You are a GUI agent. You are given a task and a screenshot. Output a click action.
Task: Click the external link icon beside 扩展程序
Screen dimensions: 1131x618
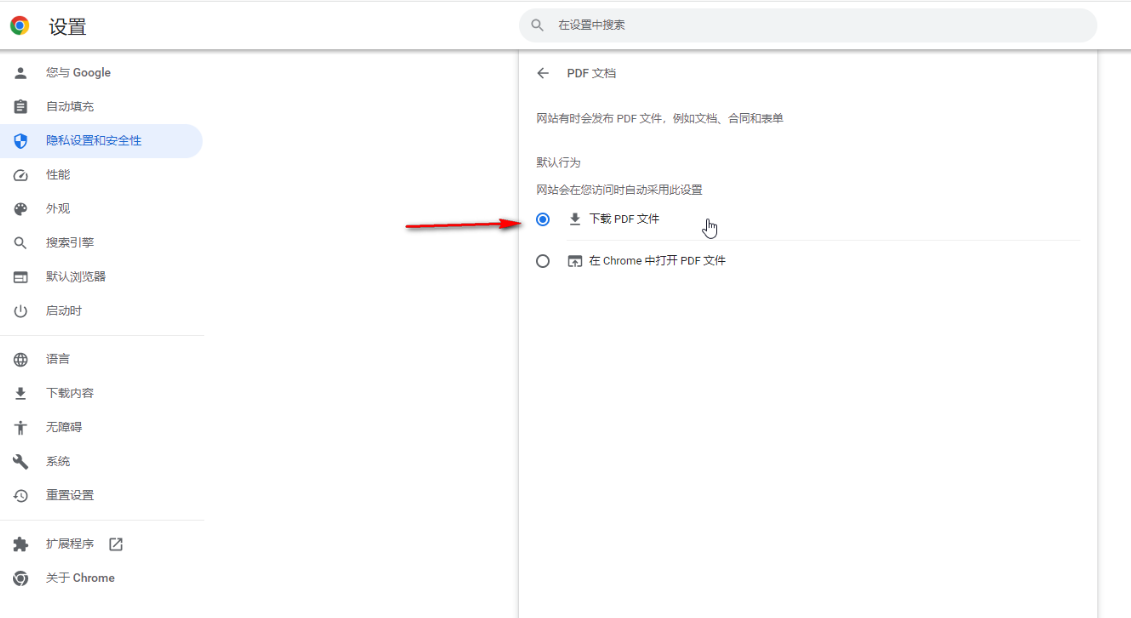coord(116,544)
